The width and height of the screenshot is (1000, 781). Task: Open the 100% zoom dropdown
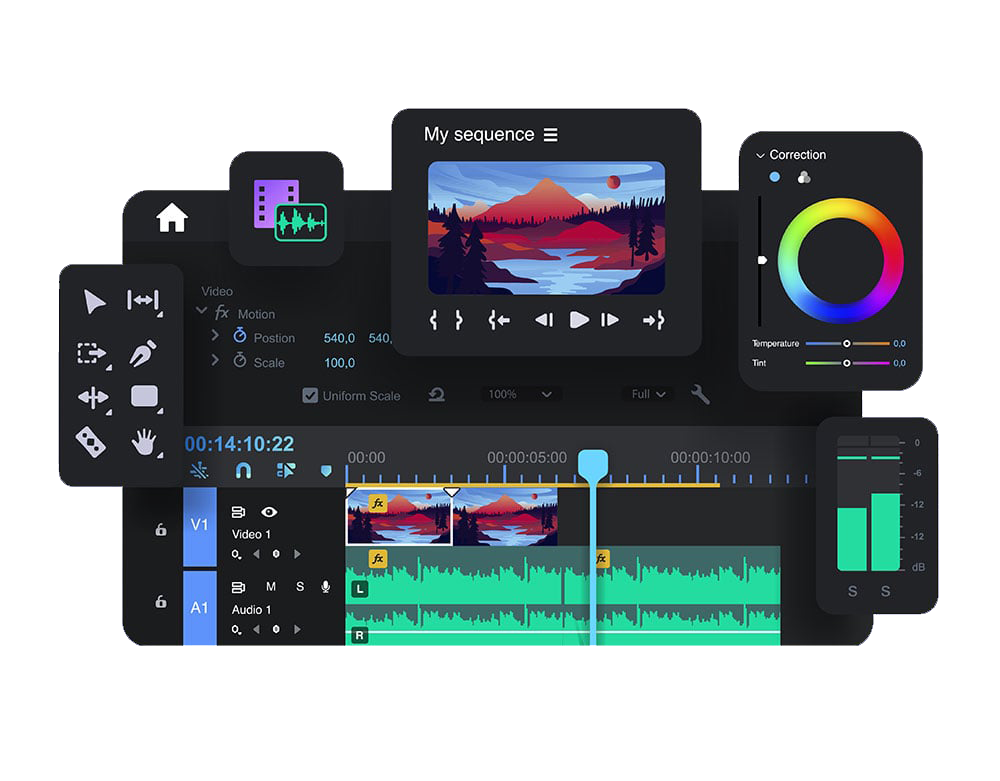520,395
